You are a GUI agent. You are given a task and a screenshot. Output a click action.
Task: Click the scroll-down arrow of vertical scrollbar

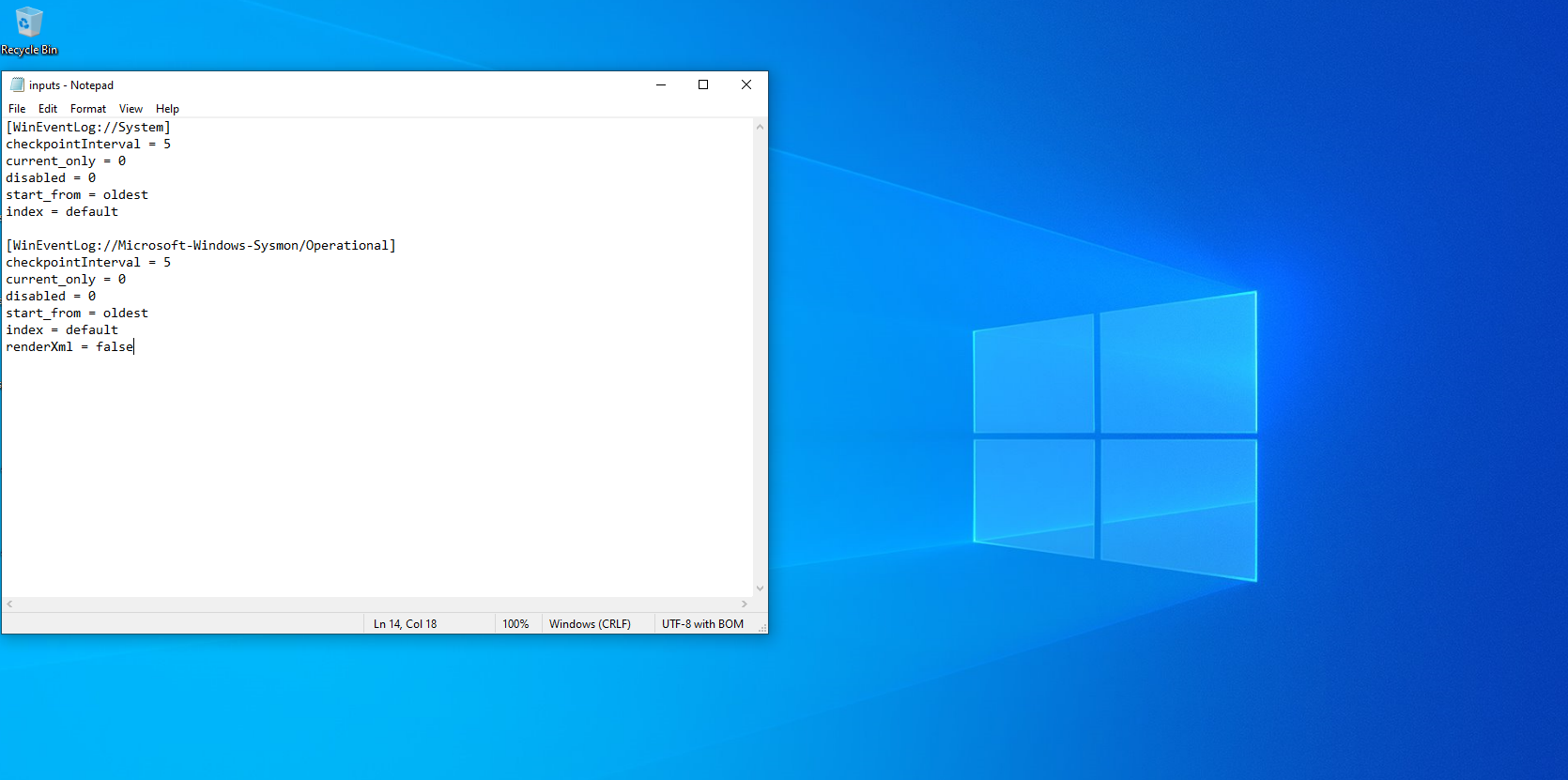coord(760,589)
